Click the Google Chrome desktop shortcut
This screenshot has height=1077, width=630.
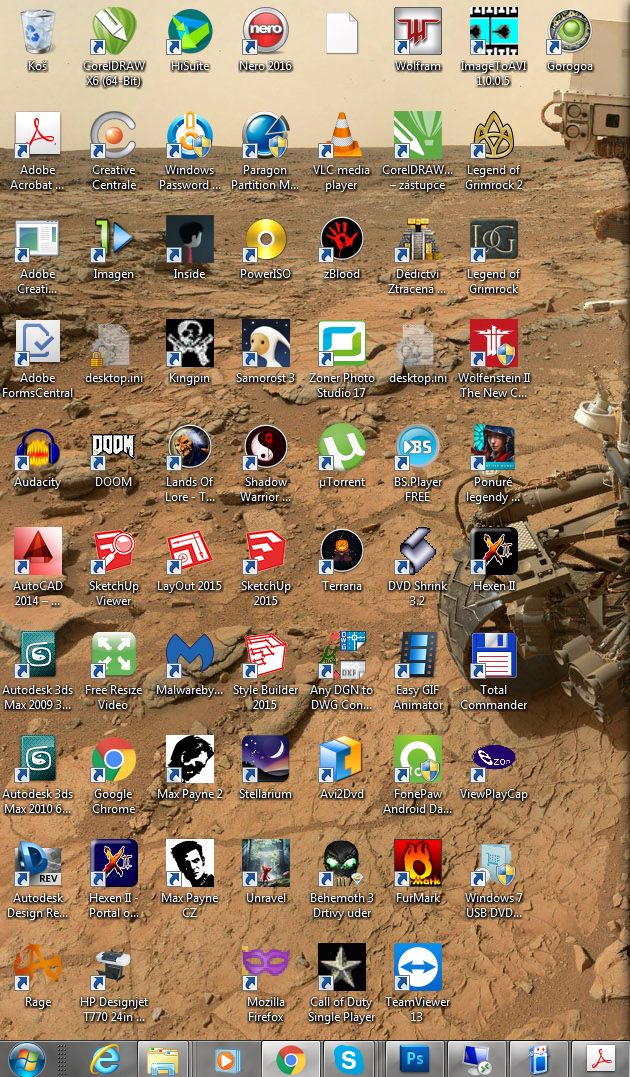[113, 760]
